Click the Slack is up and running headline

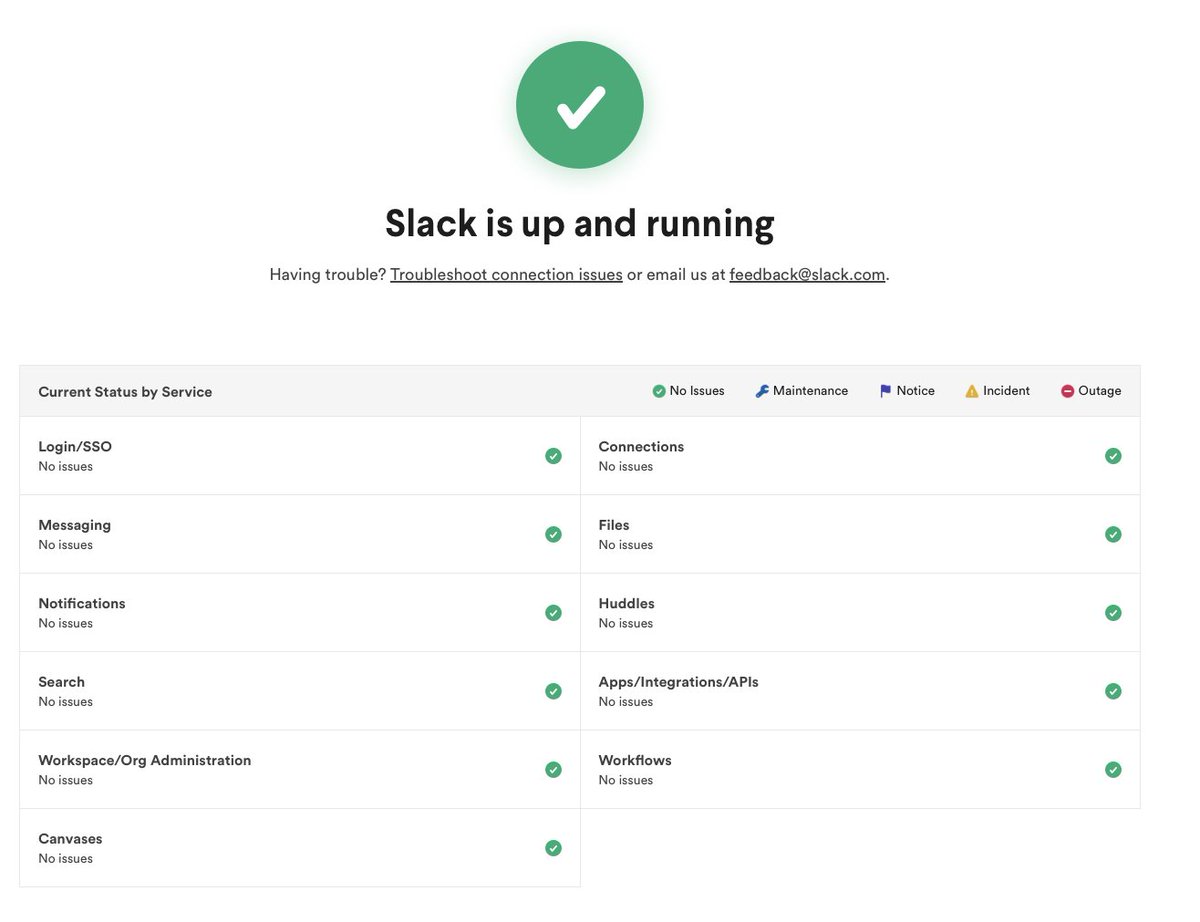(580, 223)
